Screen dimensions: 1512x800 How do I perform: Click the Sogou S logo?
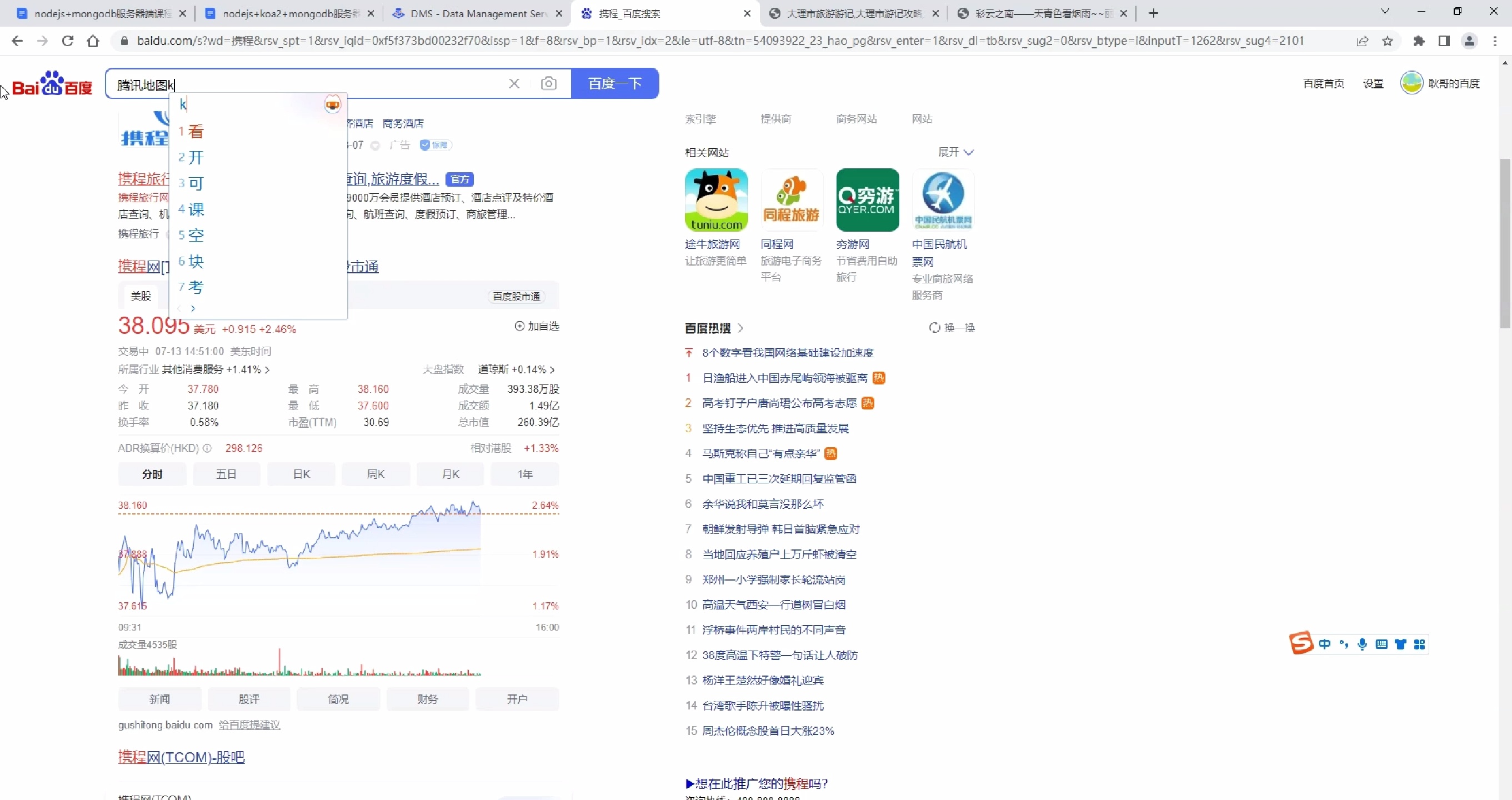click(x=1301, y=643)
